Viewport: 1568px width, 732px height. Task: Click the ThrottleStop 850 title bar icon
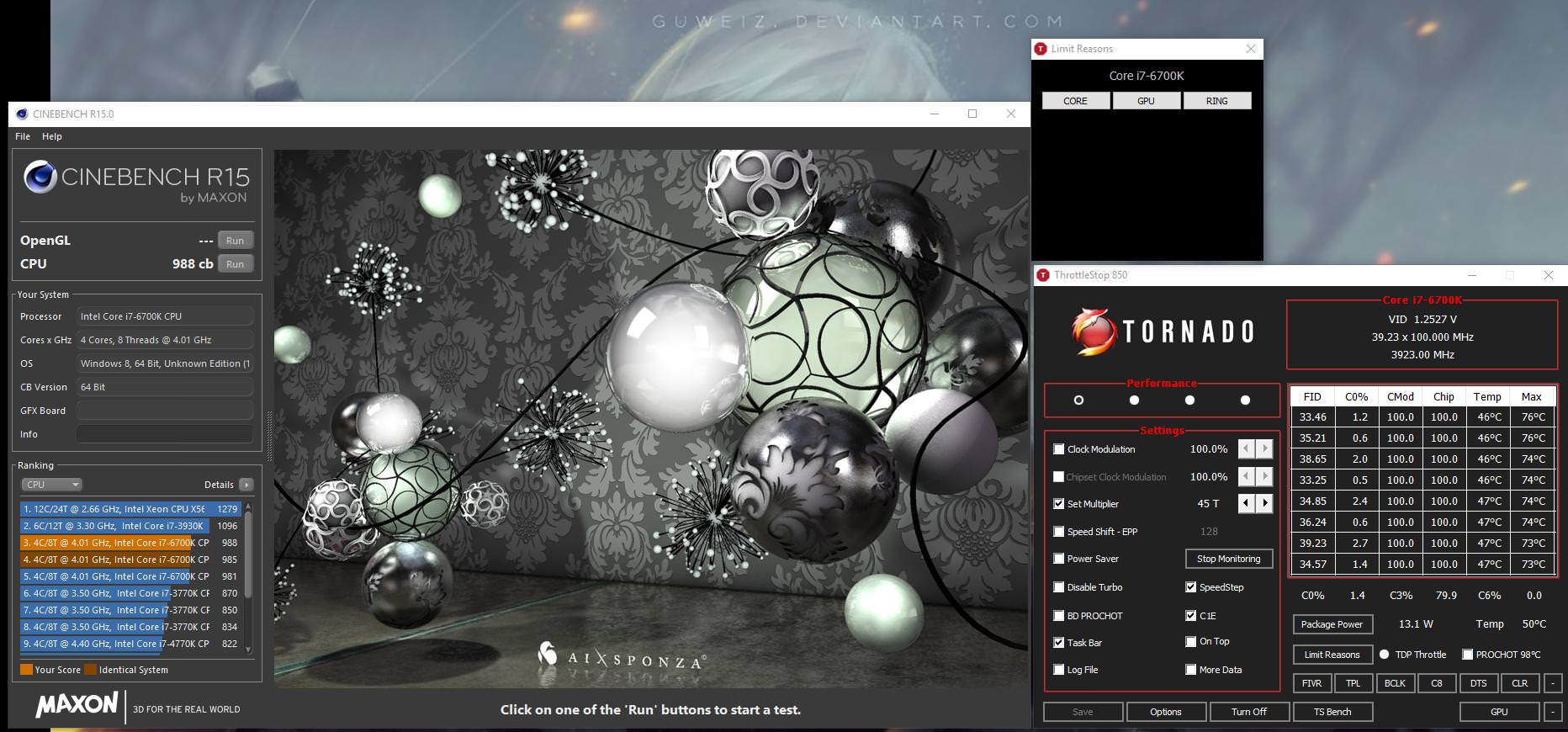(1044, 275)
